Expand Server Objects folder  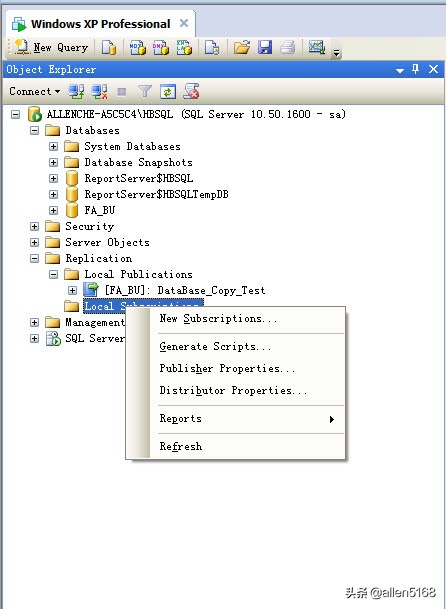click(x=35, y=242)
